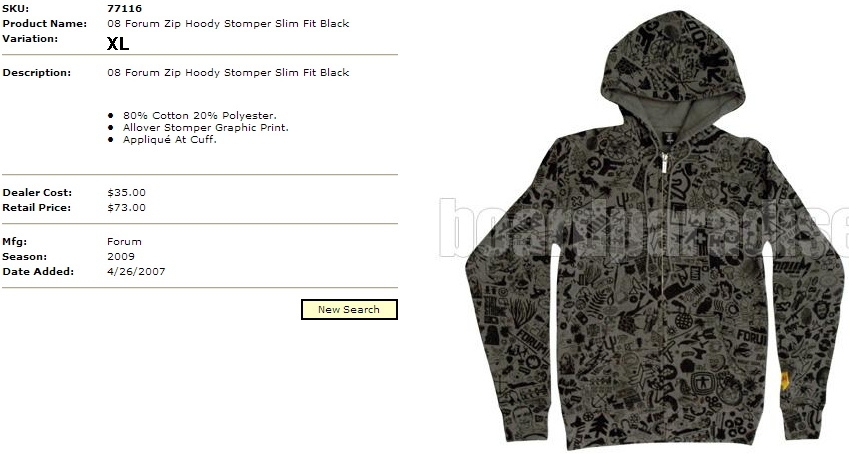
Task: Click the watermark text over the hoodie
Action: [x=643, y=228]
